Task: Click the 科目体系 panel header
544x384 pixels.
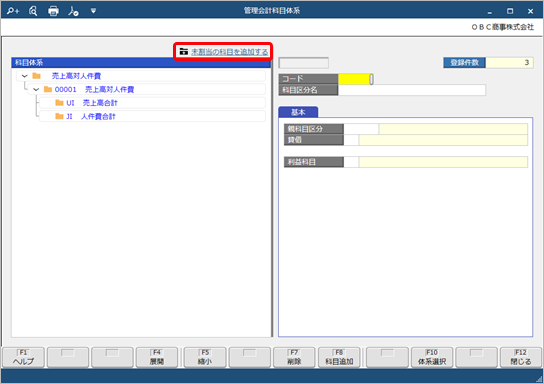Action: pos(141,62)
